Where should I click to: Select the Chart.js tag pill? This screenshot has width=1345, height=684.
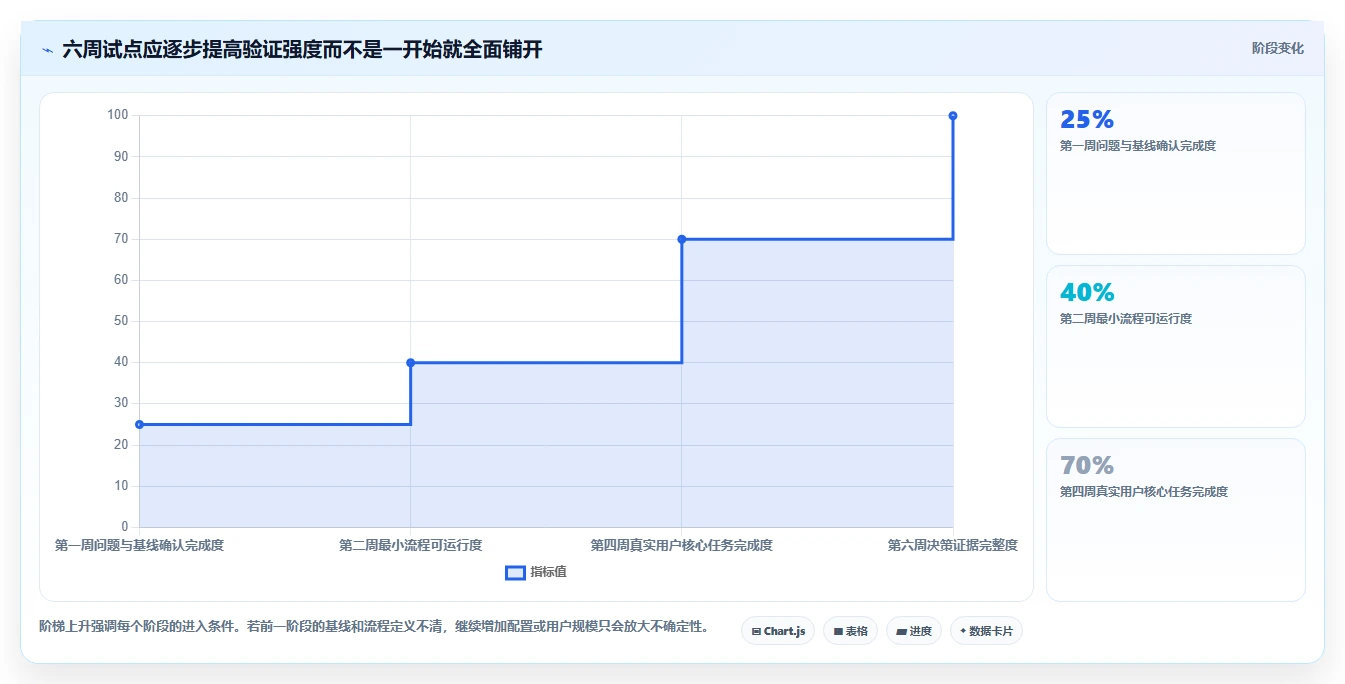(x=778, y=631)
